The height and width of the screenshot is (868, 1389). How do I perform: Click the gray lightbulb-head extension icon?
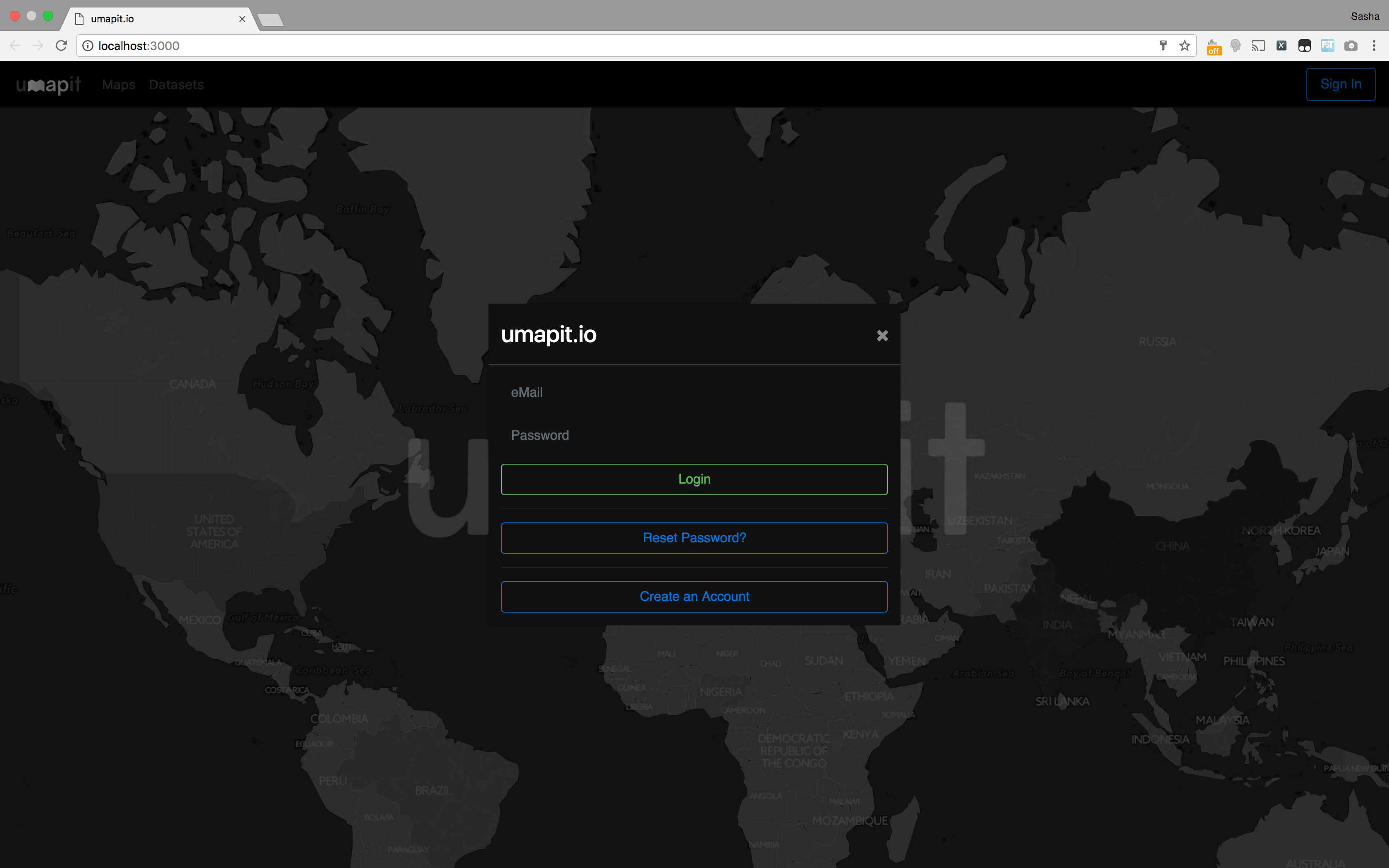click(1236, 45)
